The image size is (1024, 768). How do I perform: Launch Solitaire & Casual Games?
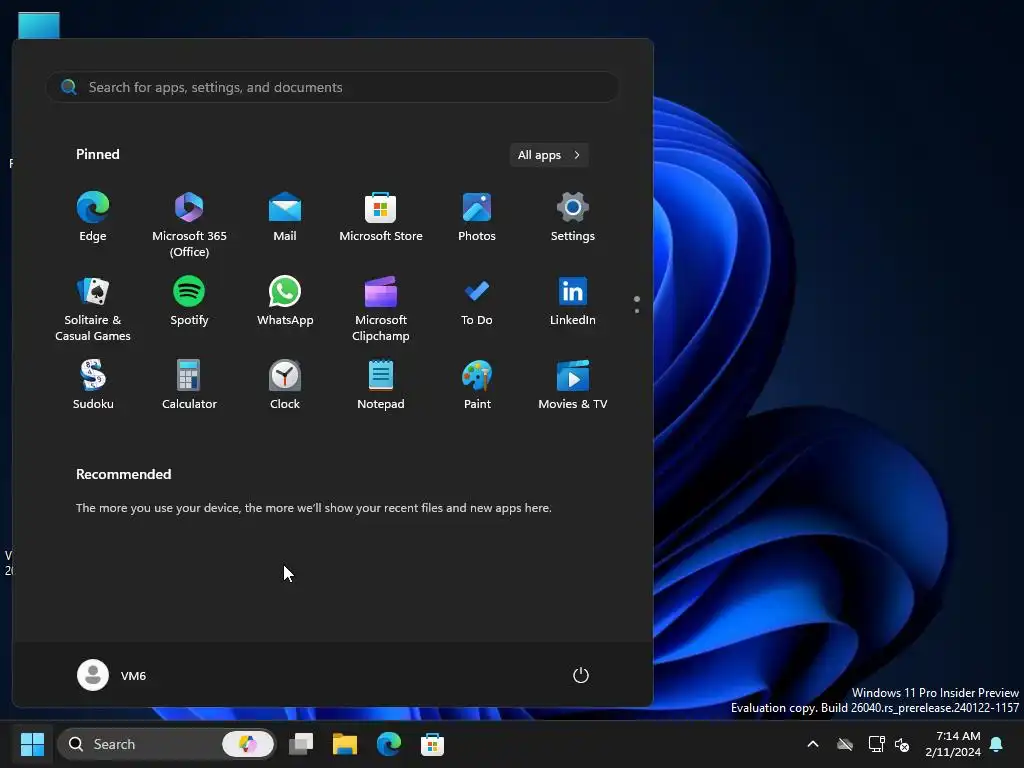point(93,308)
